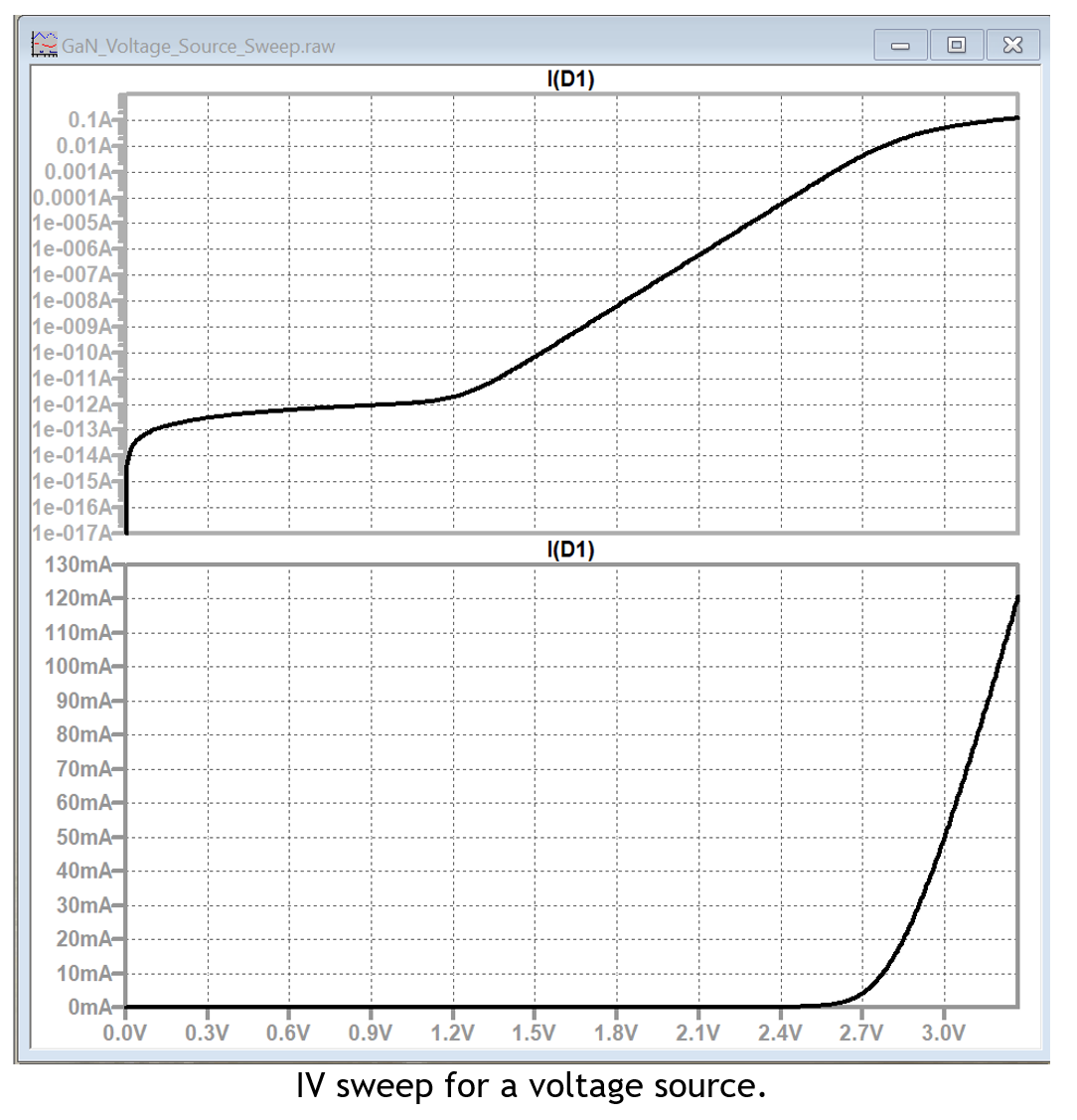Viewport: 1077px width, 1120px height.
Task: Click the caption 'IV sweep for a voltage source.'
Action: 532,1086
